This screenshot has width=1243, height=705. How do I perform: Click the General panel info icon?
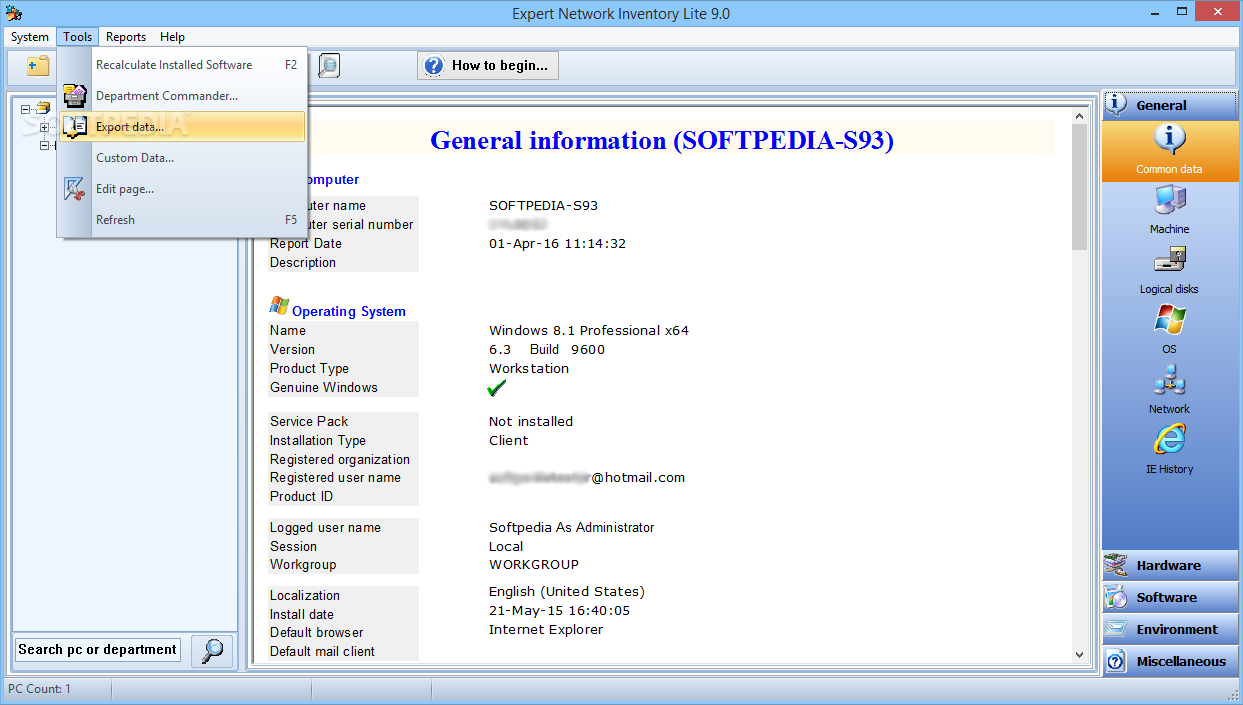[1117, 105]
